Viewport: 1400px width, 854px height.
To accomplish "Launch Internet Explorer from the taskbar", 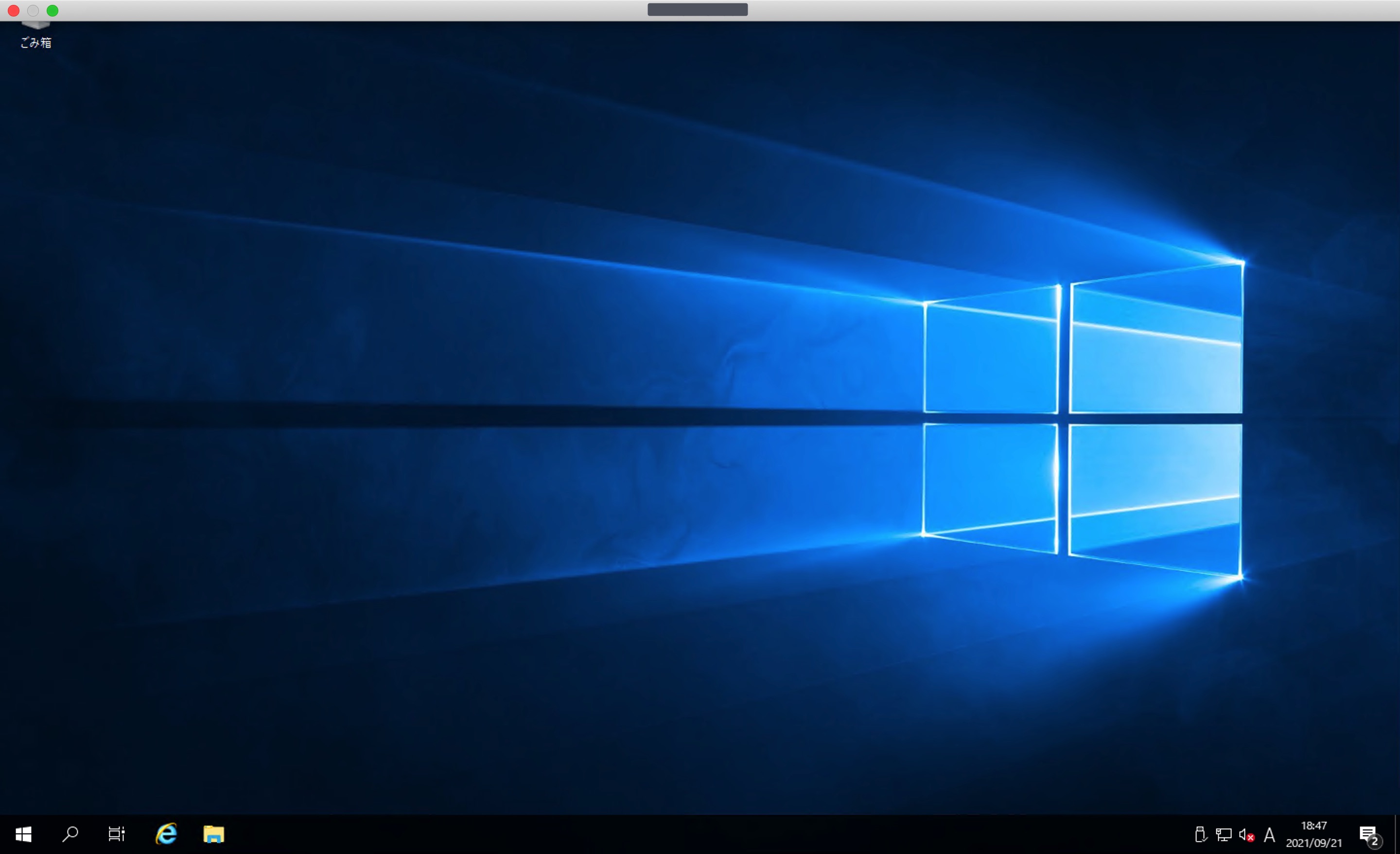I will [166, 834].
